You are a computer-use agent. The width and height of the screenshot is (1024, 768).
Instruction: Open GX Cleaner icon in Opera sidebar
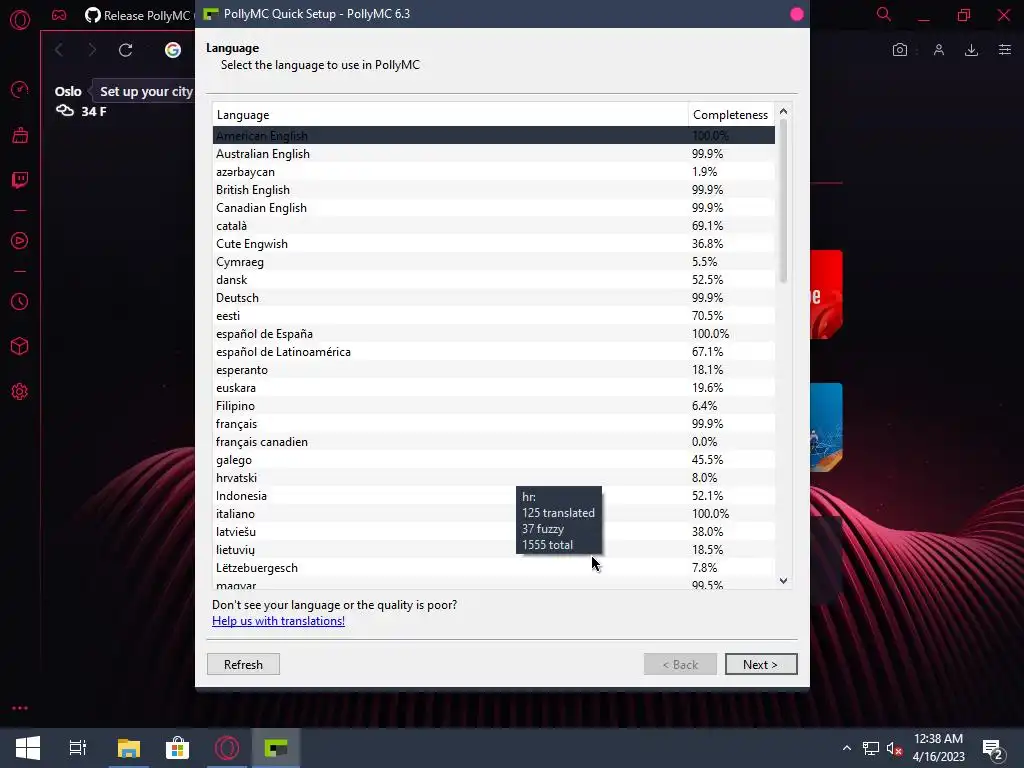[20, 135]
